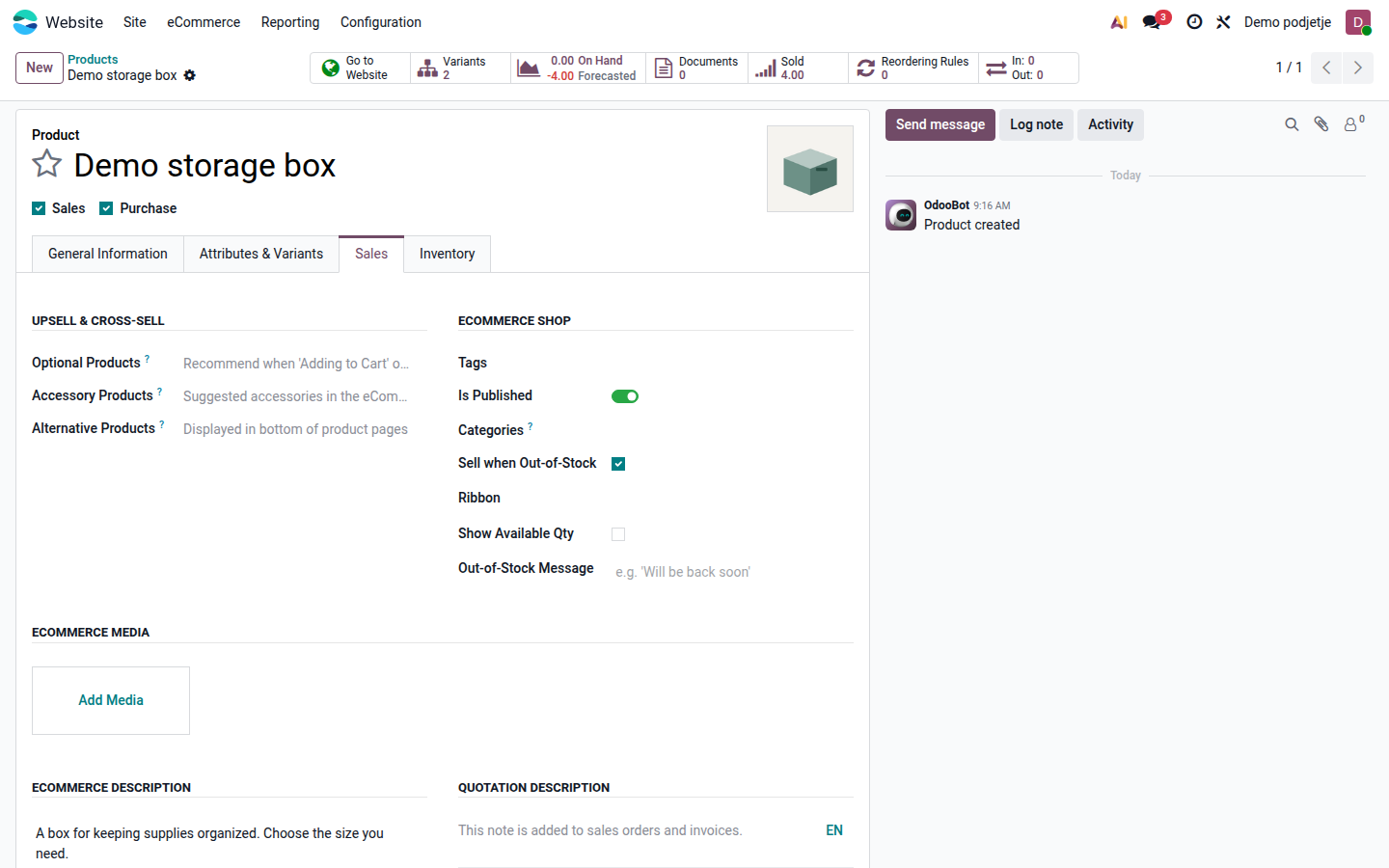
Task: Open the Reporting menu
Action: tap(290, 22)
